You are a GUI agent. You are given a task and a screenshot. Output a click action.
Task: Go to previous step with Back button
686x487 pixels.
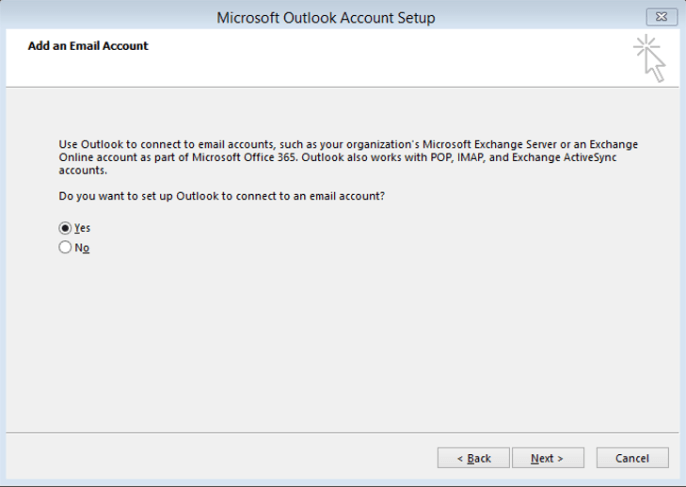474,458
